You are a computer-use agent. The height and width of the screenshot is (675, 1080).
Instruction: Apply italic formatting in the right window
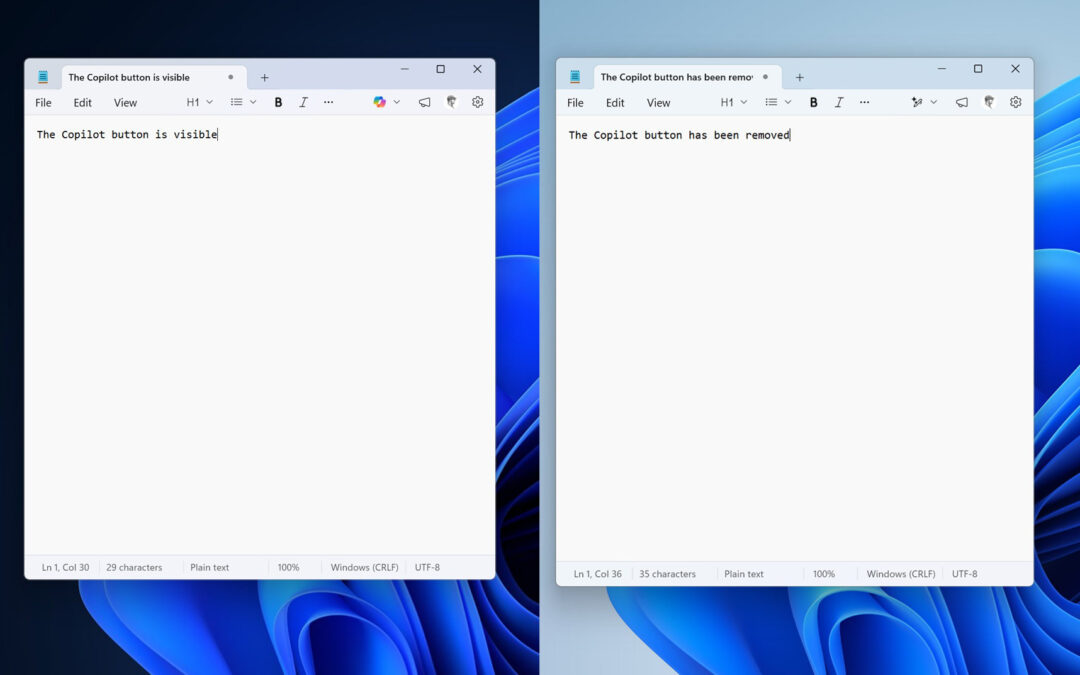[839, 101]
